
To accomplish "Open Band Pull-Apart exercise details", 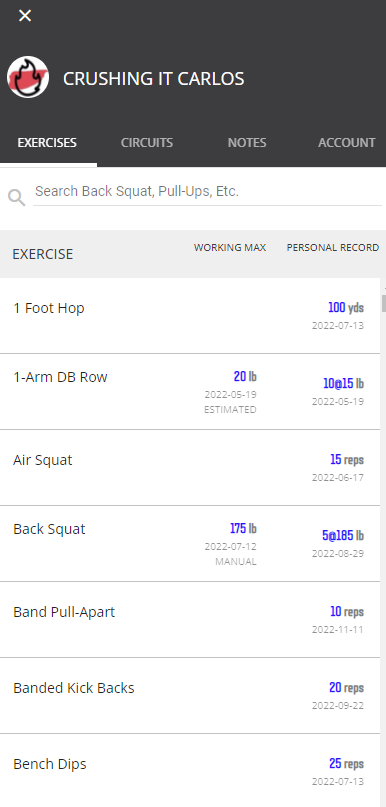I will click(190, 620).
